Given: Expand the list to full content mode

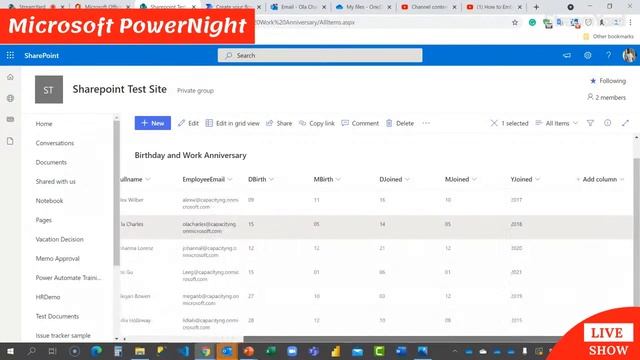Looking at the screenshot, I should [625, 123].
